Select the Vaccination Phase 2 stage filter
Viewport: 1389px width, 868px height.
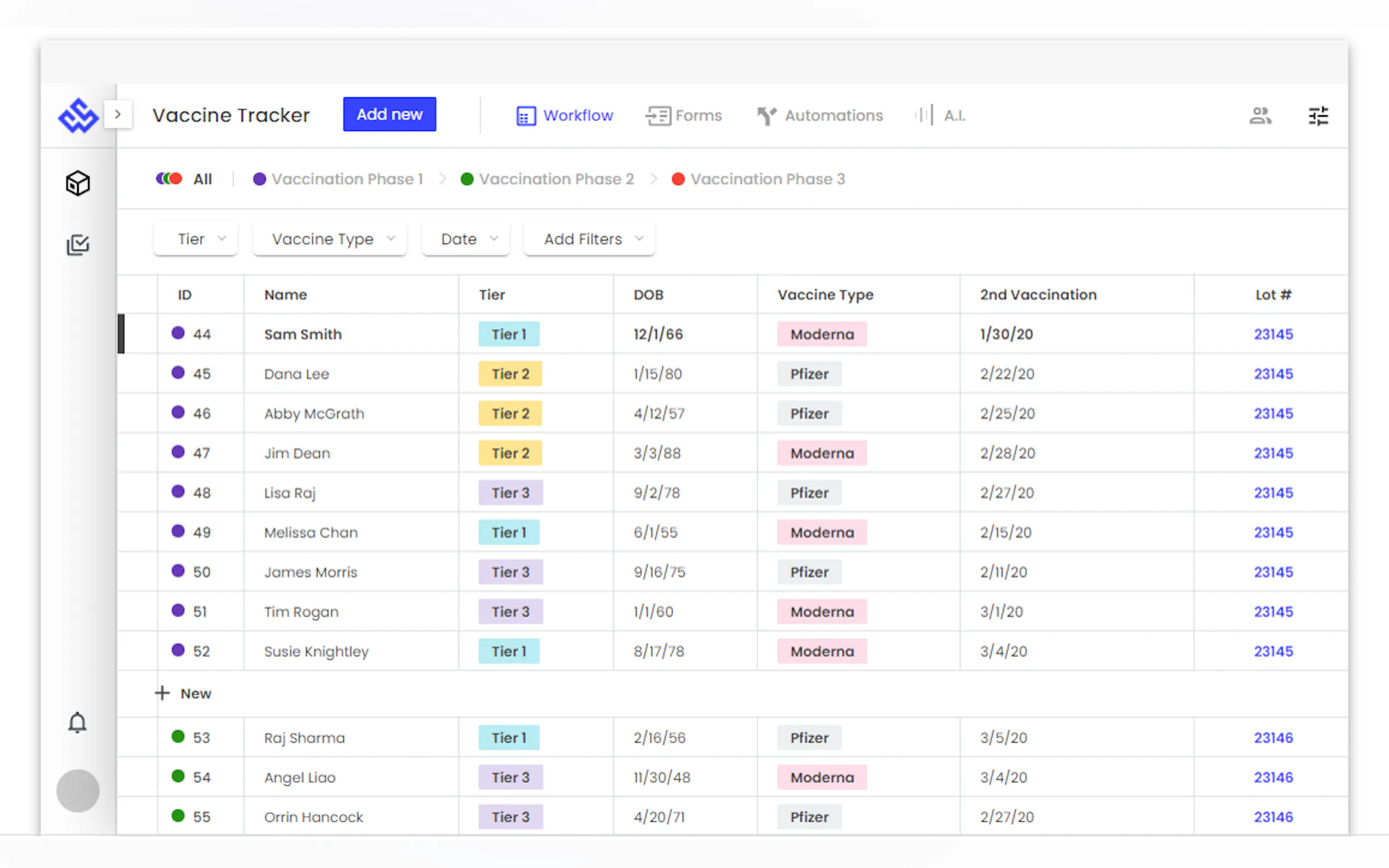point(547,179)
